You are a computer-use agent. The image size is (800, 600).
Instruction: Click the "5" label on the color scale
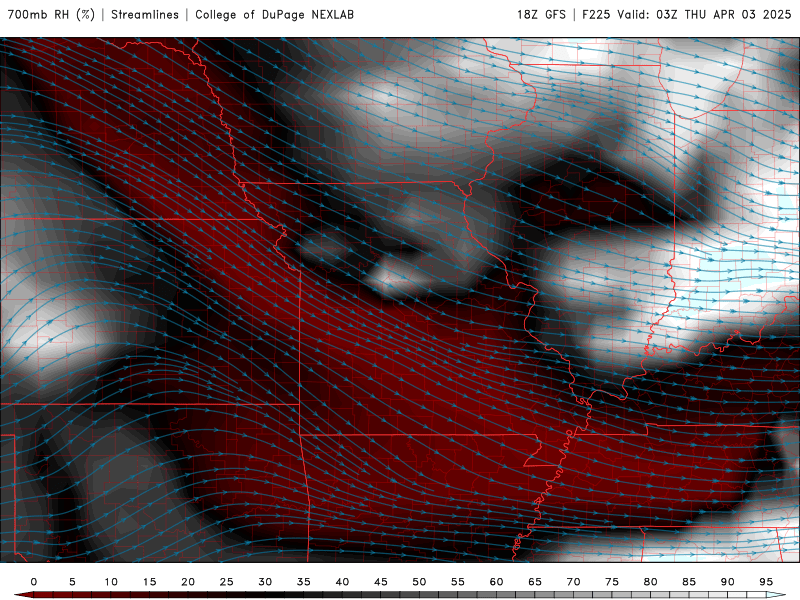[x=72, y=582]
